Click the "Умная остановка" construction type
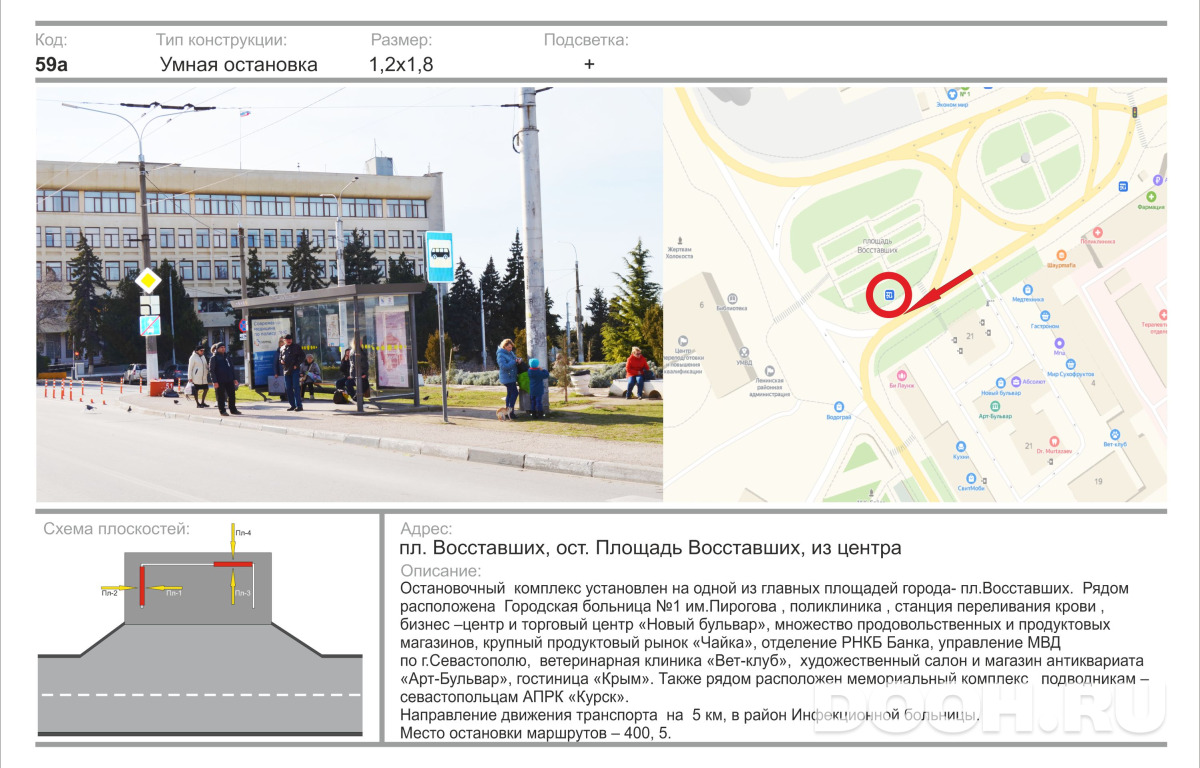Screen dimensions: 1200x768 (x=239, y=65)
